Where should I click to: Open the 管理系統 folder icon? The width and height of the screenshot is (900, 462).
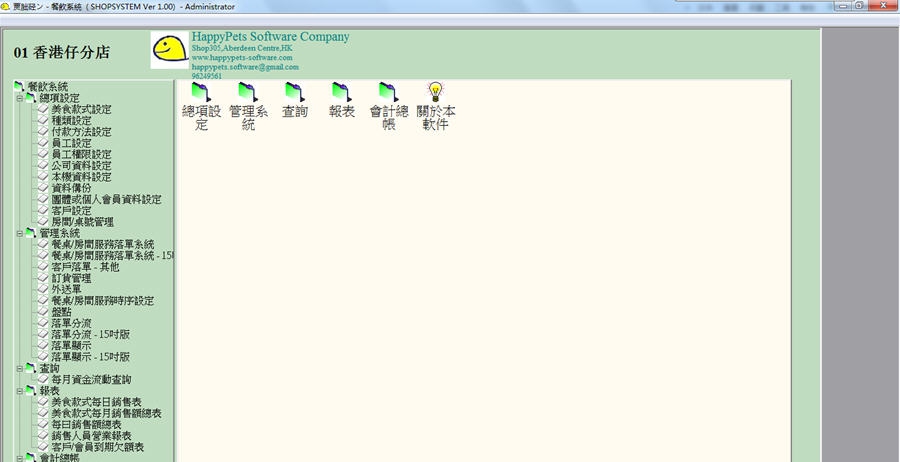248,92
